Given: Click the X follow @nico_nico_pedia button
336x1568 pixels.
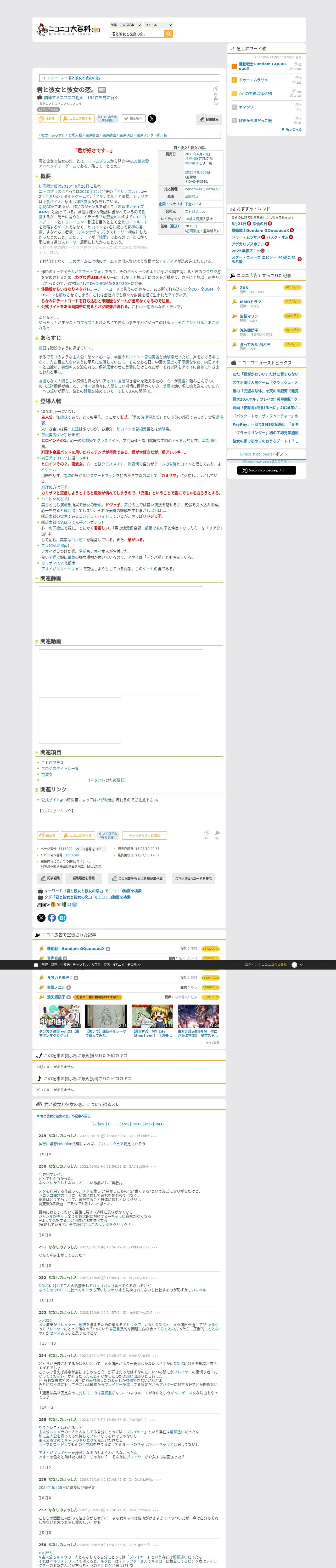Looking at the screenshot, I should [x=266, y=470].
